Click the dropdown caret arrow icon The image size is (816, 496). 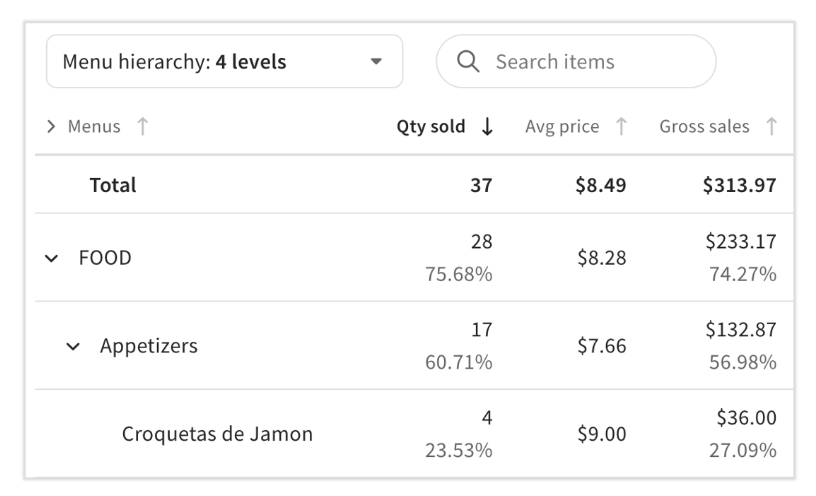(x=376, y=61)
